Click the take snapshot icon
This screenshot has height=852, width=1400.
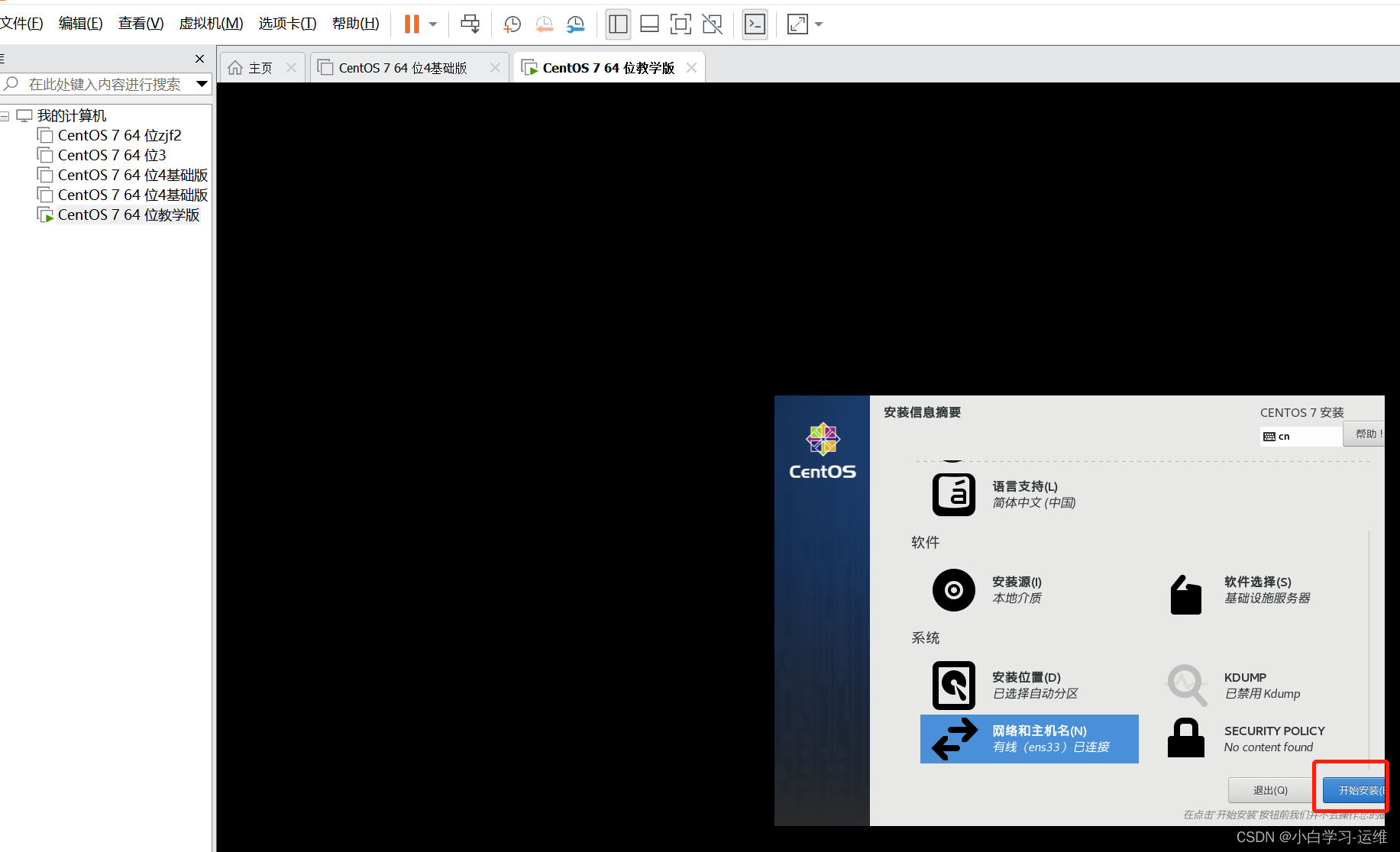pyautogui.click(x=512, y=24)
